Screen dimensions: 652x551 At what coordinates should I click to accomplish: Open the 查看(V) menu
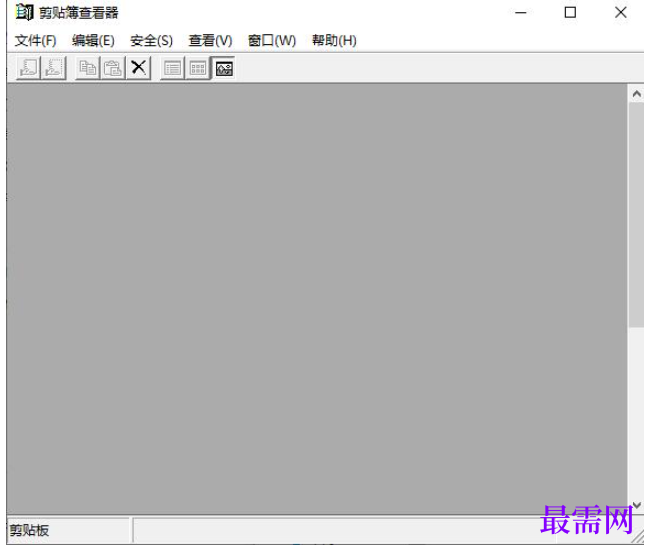210,41
